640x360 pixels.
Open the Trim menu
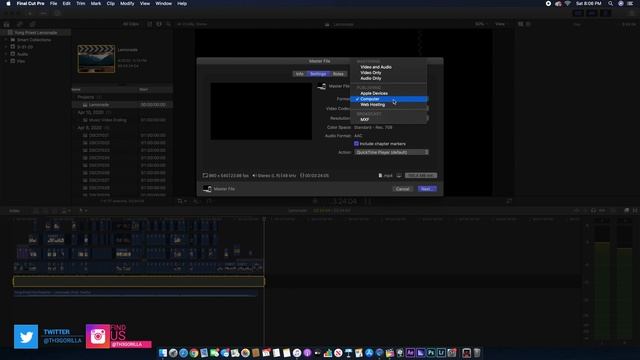(x=81, y=3)
